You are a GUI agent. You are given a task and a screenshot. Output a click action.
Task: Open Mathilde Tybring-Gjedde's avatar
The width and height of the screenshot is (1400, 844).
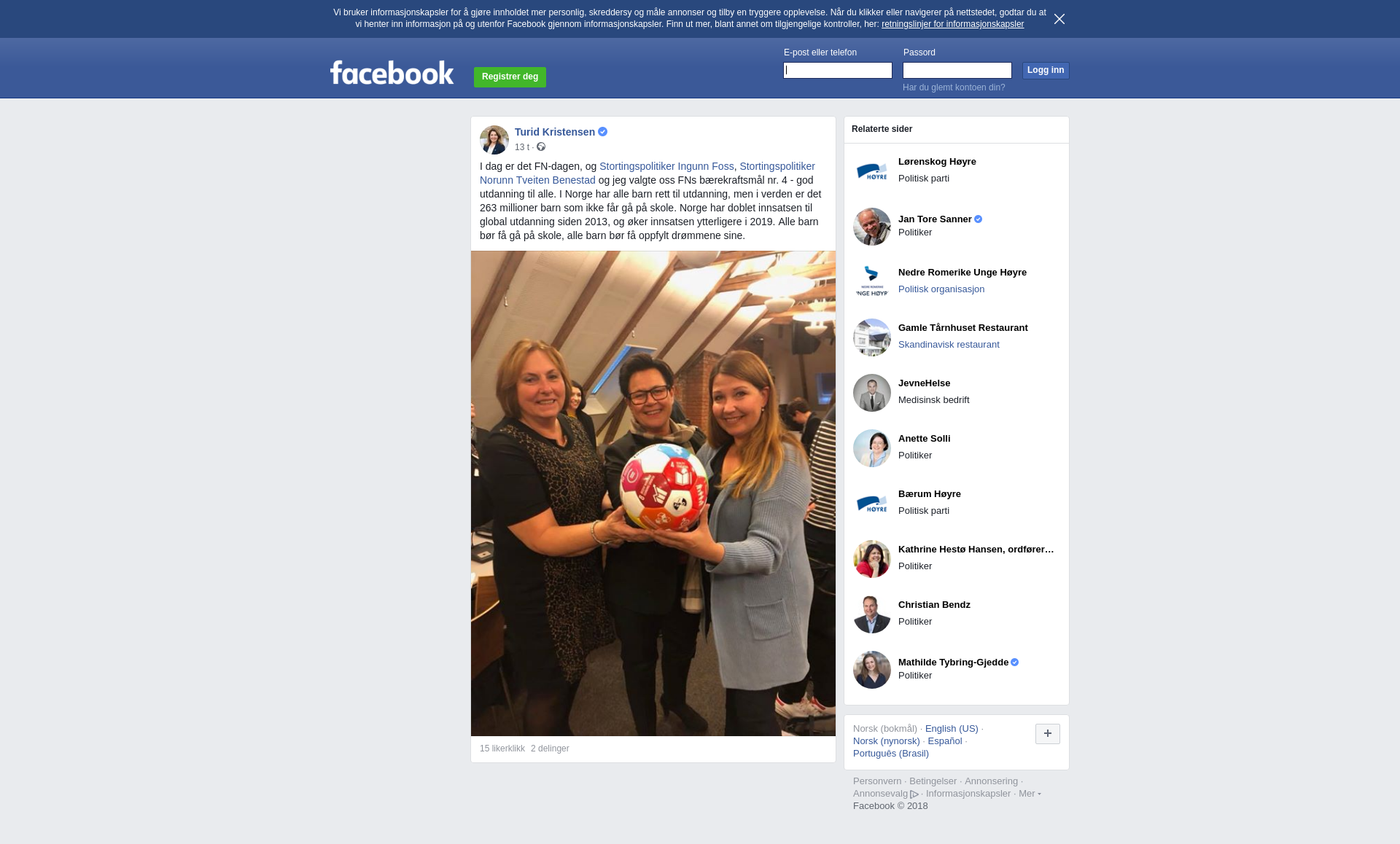click(x=871, y=670)
